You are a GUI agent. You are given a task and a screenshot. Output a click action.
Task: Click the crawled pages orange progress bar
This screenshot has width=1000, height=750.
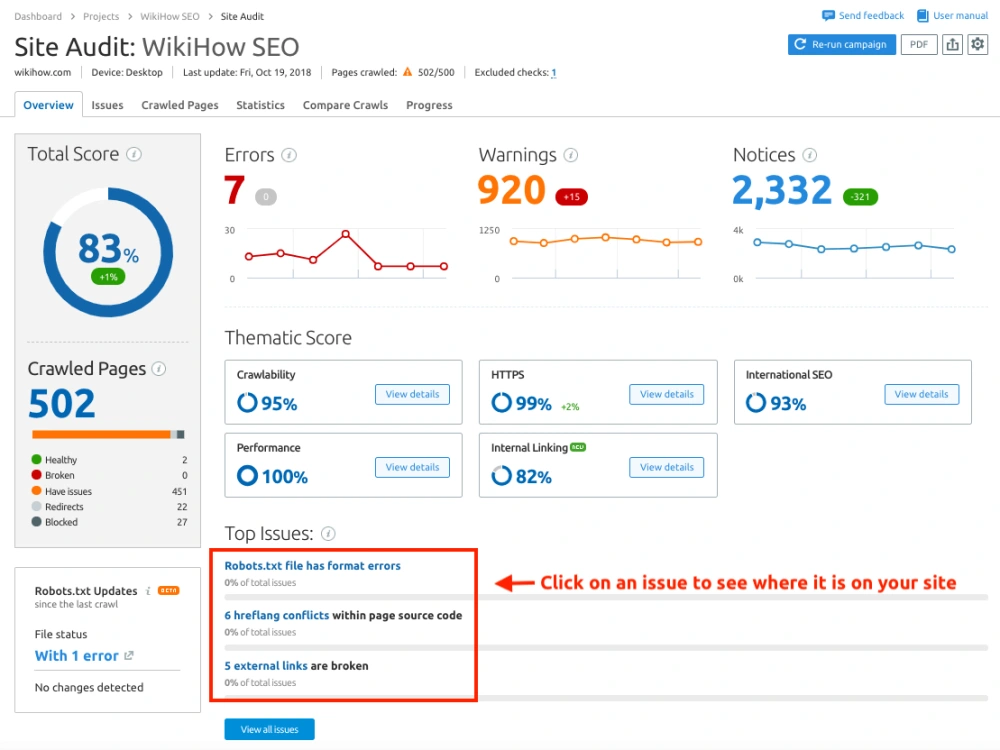point(101,434)
